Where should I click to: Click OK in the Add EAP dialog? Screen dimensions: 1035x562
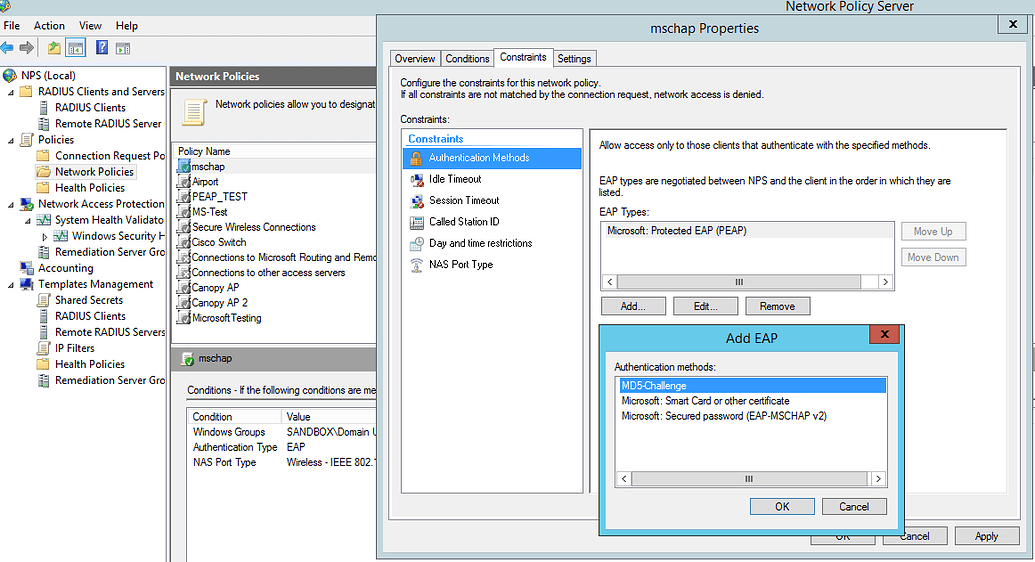coord(782,507)
